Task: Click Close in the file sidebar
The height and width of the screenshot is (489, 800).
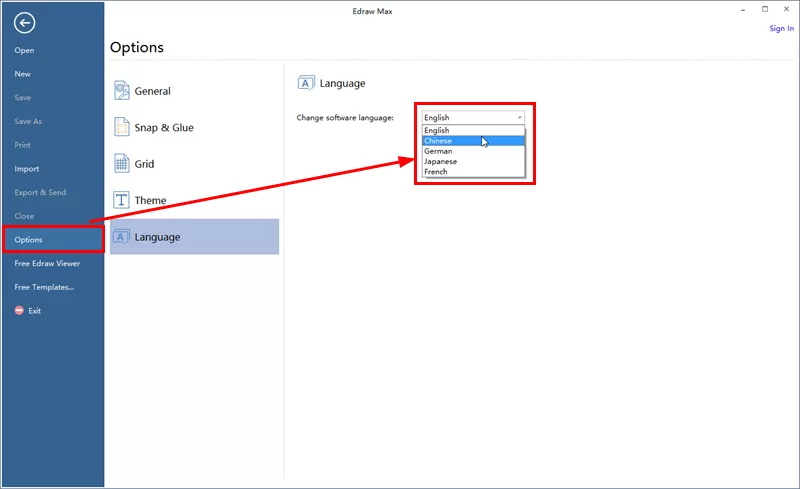Action: (24, 216)
